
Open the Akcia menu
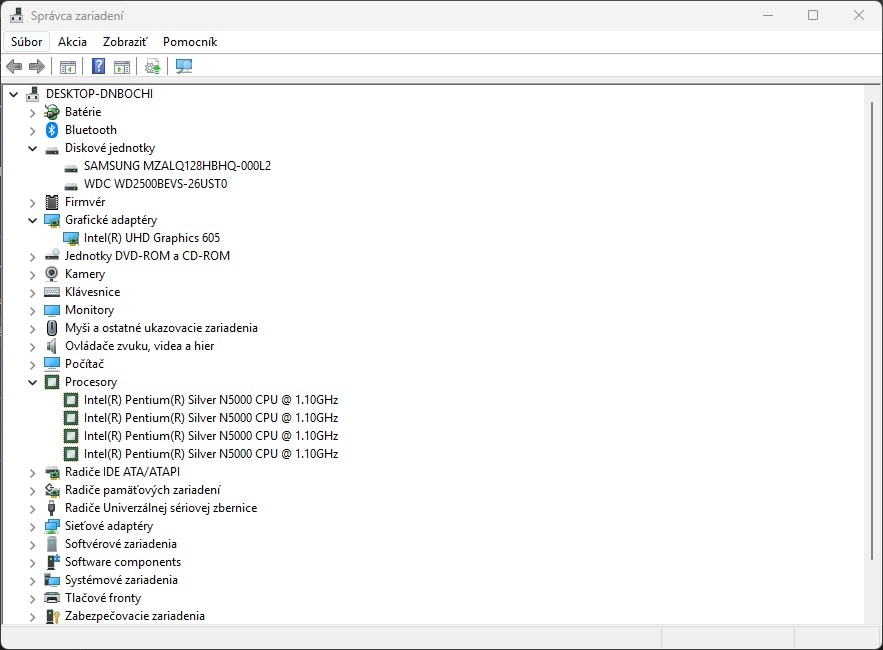72,41
